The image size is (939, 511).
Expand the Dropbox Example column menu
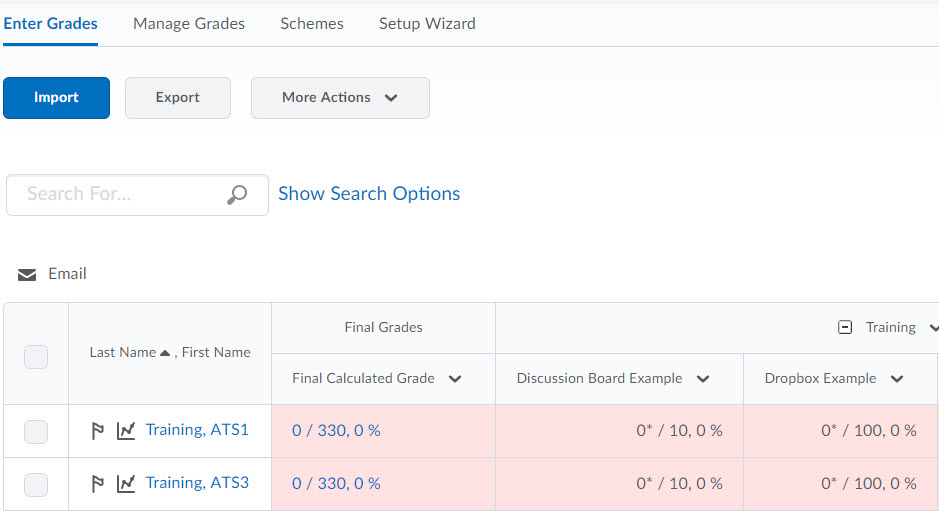point(897,379)
